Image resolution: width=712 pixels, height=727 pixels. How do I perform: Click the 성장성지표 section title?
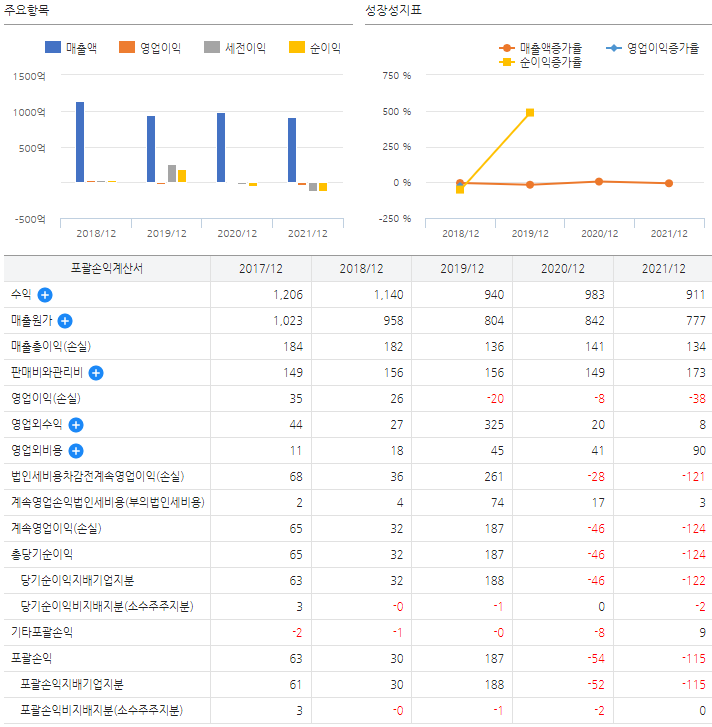click(x=393, y=10)
